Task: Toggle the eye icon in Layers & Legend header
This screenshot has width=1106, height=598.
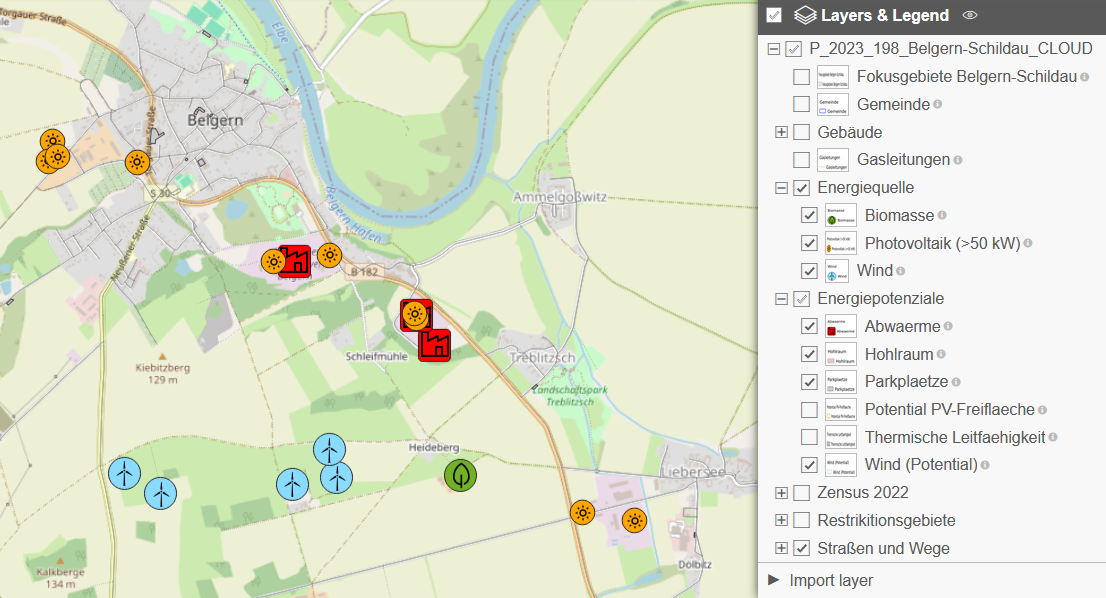Action: 970,16
